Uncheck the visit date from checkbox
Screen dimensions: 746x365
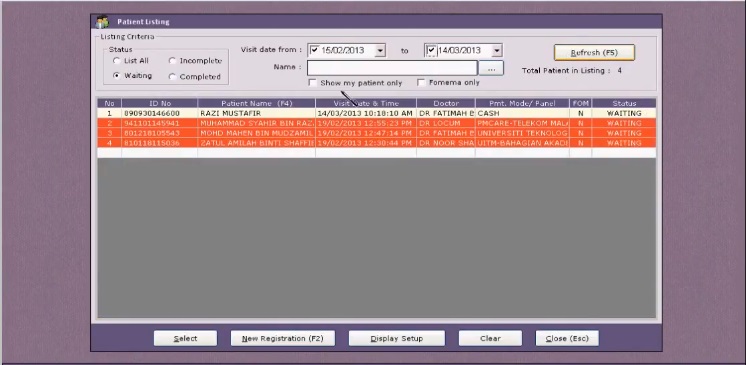coord(314,50)
